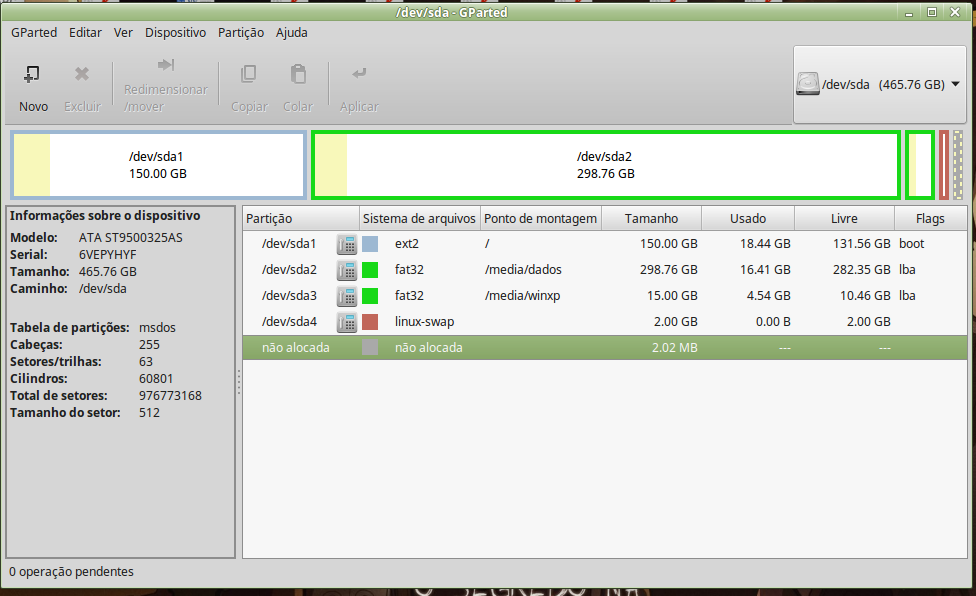Click the 2.02 MB size cell
Image resolution: width=976 pixels, height=596 pixels.
[x=675, y=348]
